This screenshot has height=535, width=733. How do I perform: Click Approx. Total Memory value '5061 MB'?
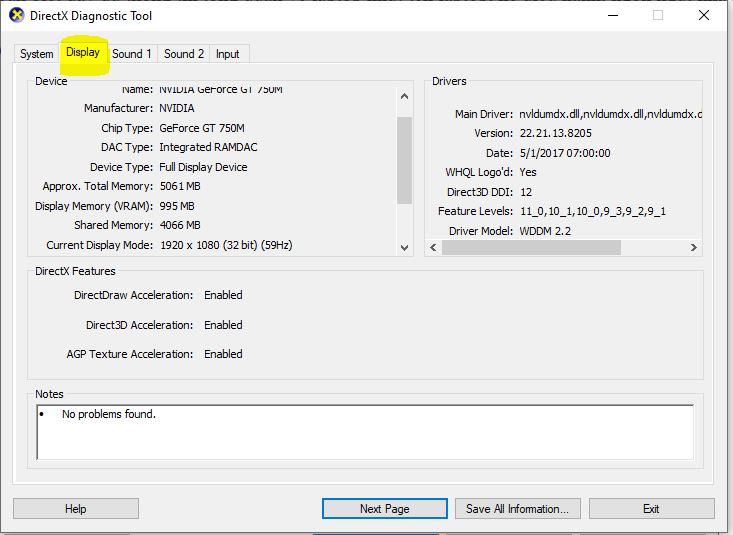(180, 186)
